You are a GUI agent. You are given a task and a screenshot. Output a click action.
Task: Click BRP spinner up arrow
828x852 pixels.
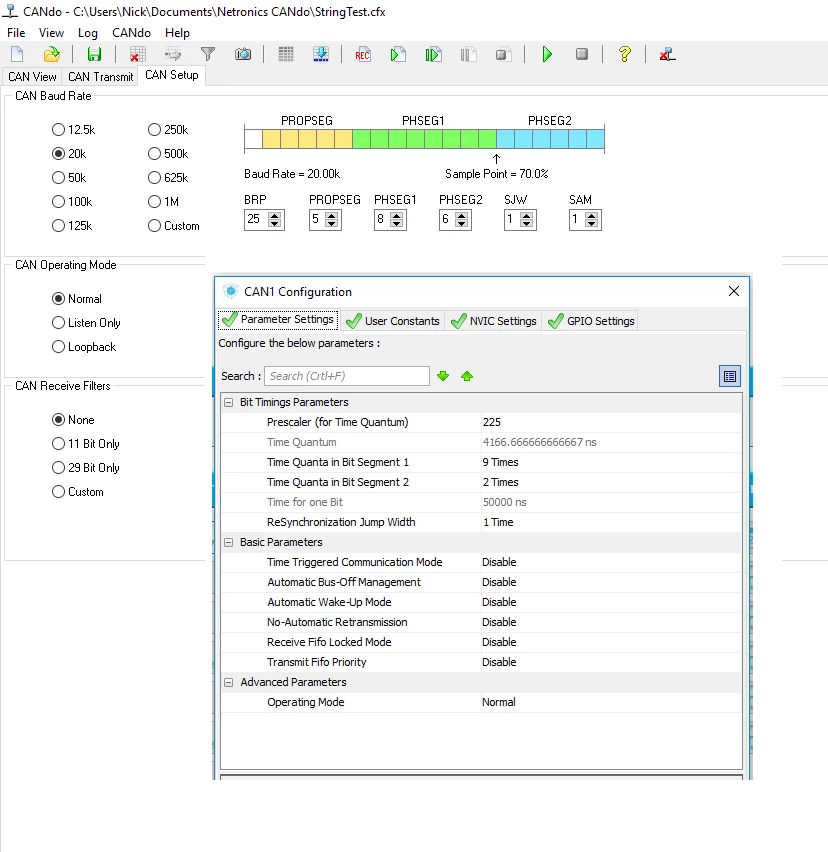pos(275,215)
